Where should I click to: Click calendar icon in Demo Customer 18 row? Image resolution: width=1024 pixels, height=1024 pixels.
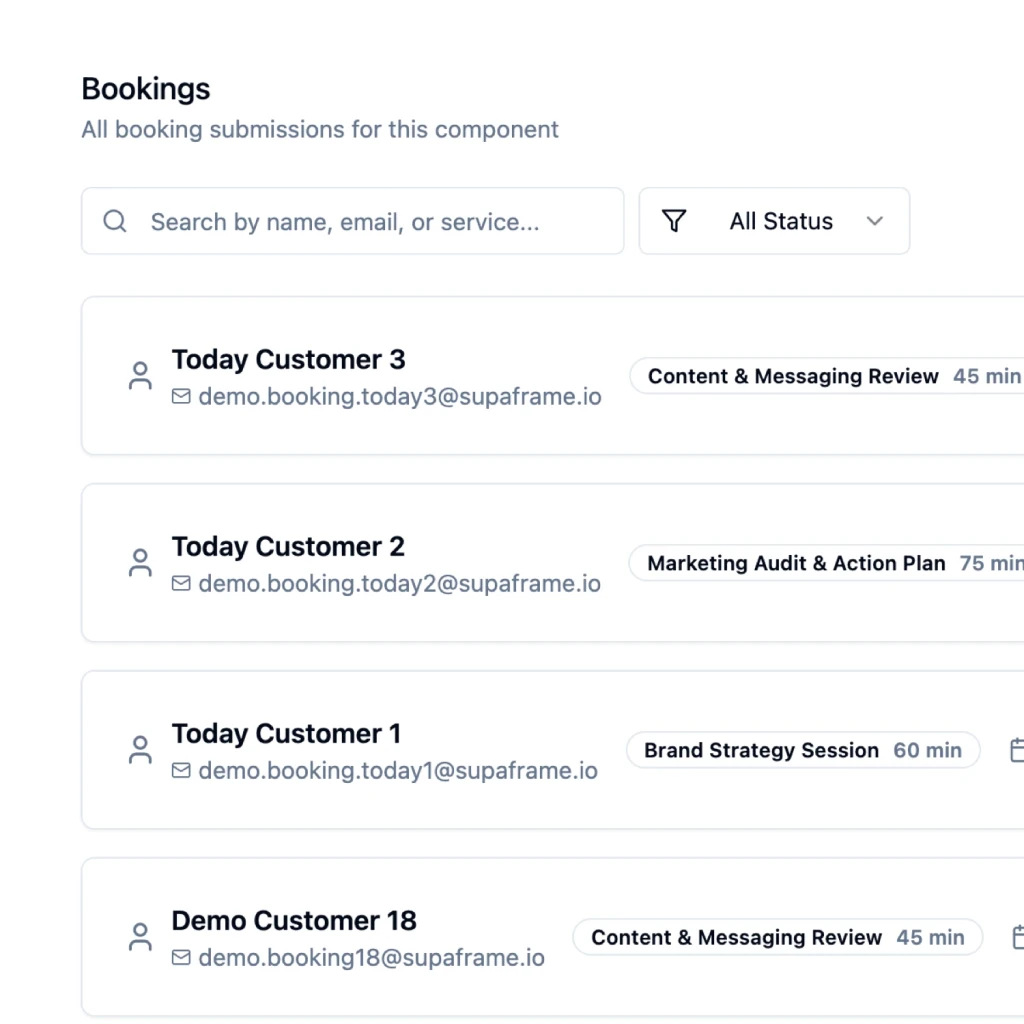[1017, 936]
